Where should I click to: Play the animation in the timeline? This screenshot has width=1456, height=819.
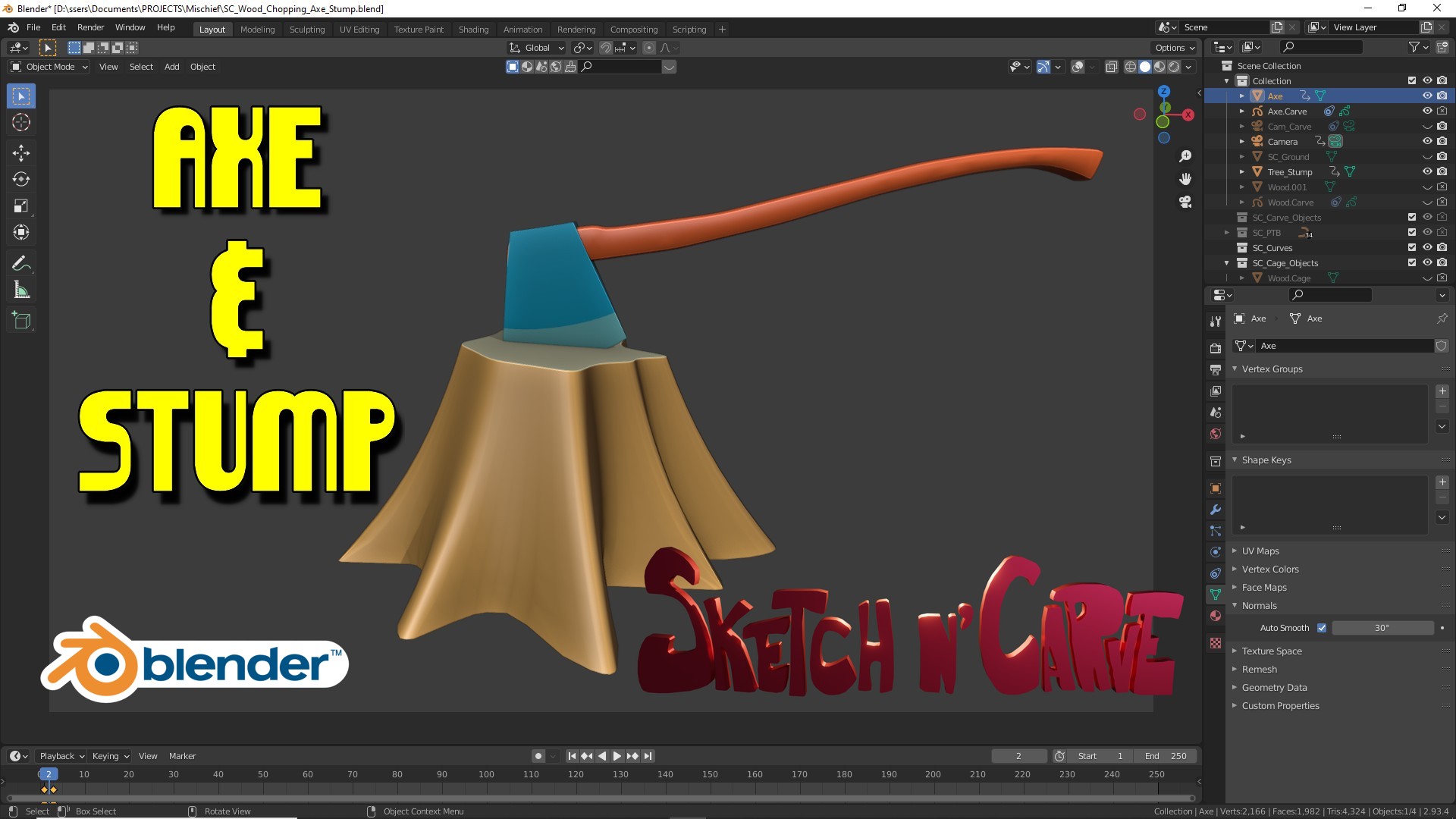tap(617, 756)
